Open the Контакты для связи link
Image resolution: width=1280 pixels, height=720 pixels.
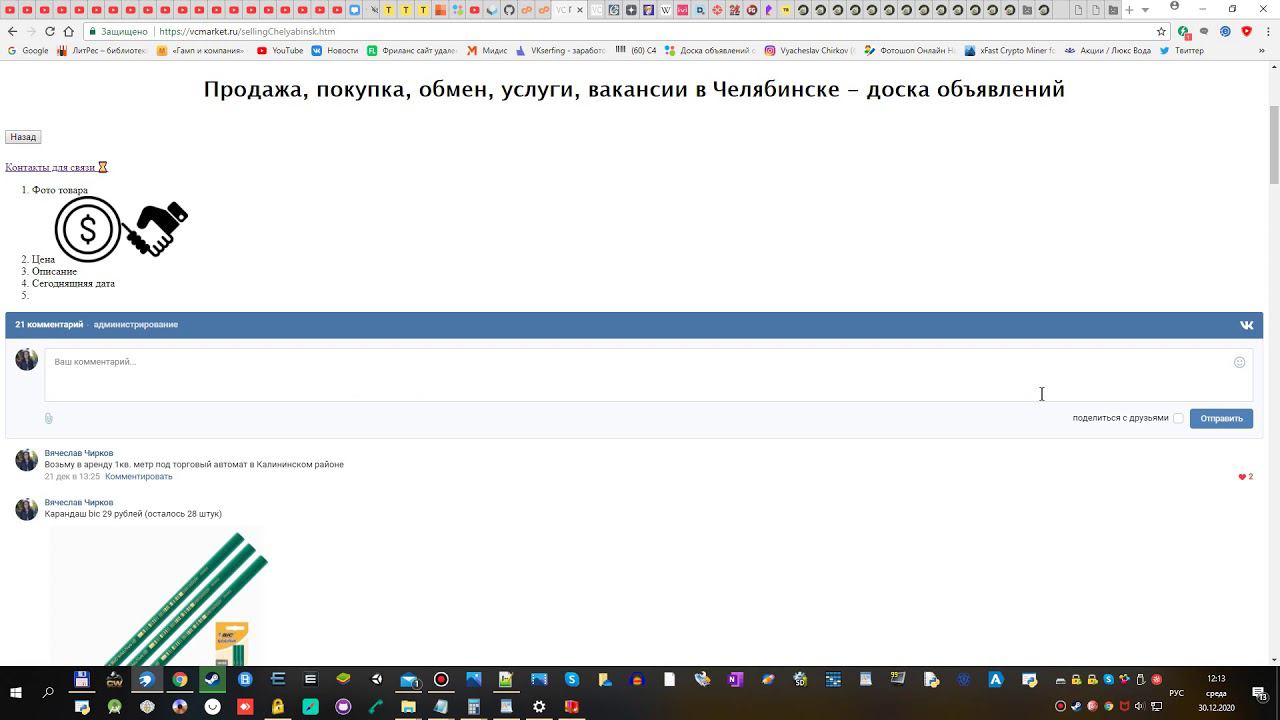[56, 167]
